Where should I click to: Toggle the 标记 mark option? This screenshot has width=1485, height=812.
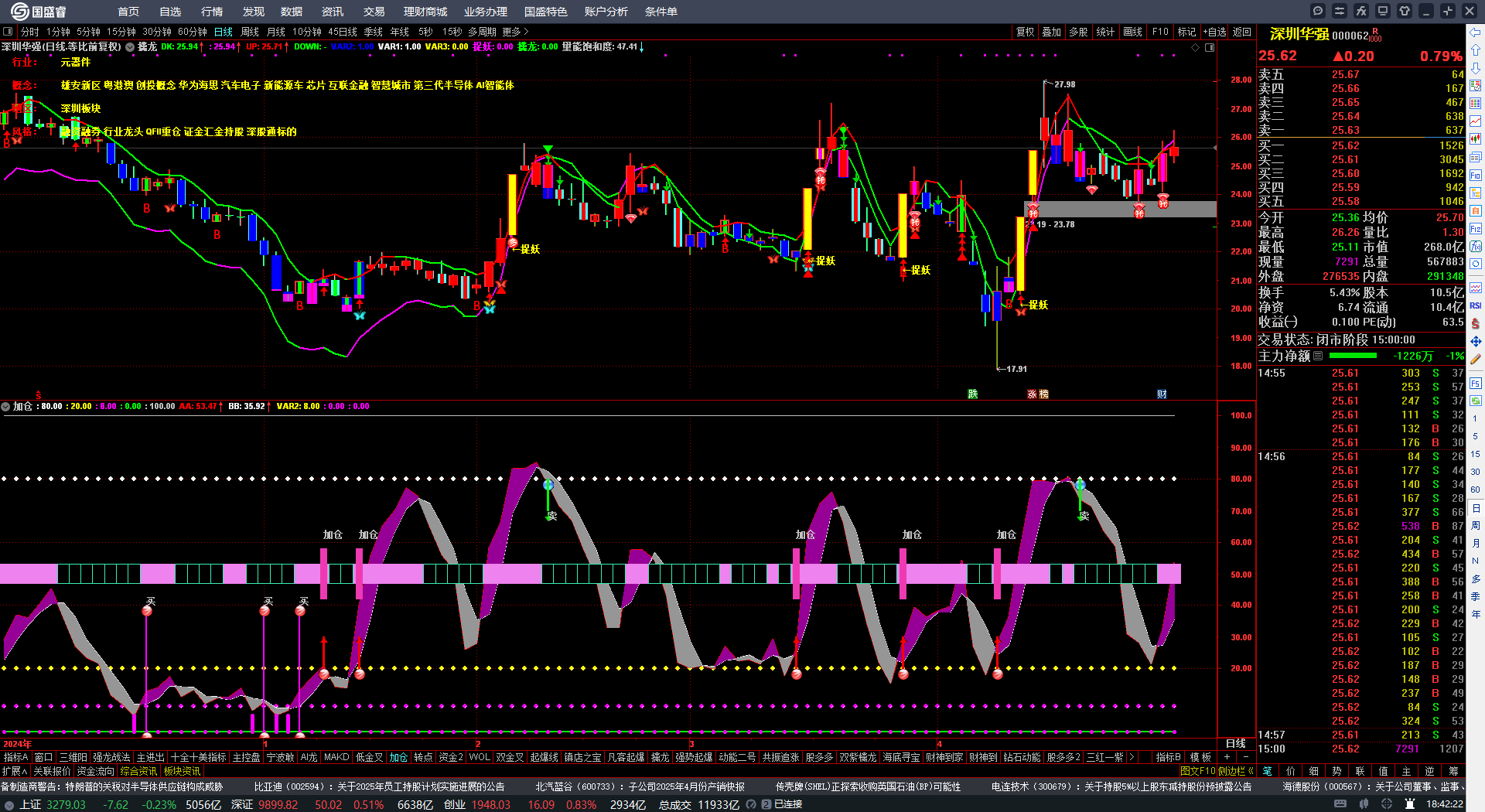[1186, 32]
